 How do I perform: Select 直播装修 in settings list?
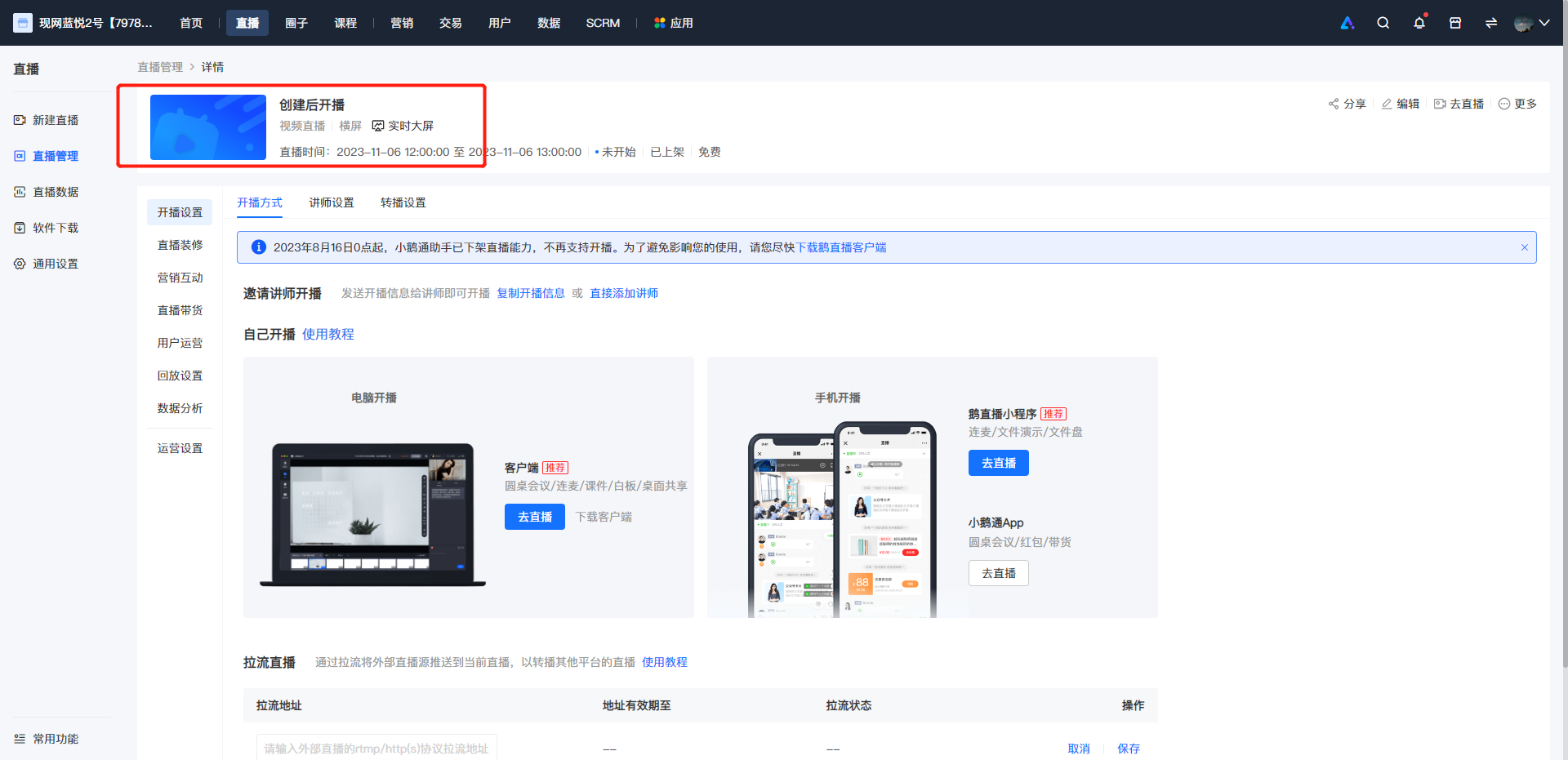pyautogui.click(x=180, y=245)
